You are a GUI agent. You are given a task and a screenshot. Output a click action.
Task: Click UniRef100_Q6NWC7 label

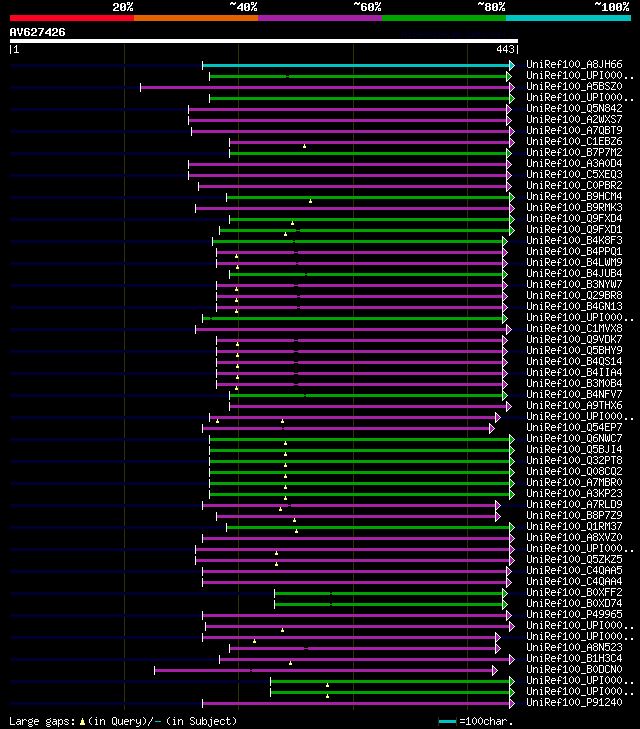coord(574,438)
